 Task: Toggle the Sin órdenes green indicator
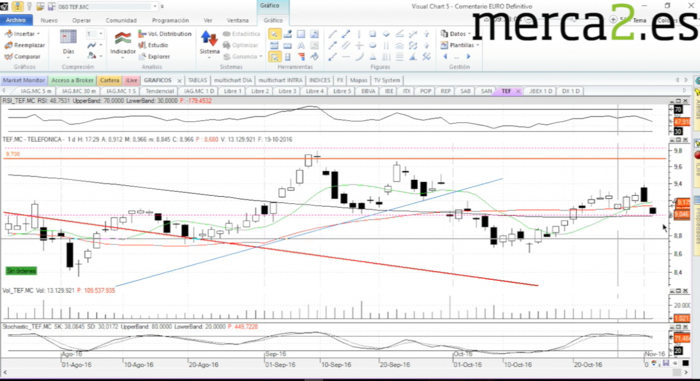click(21, 271)
